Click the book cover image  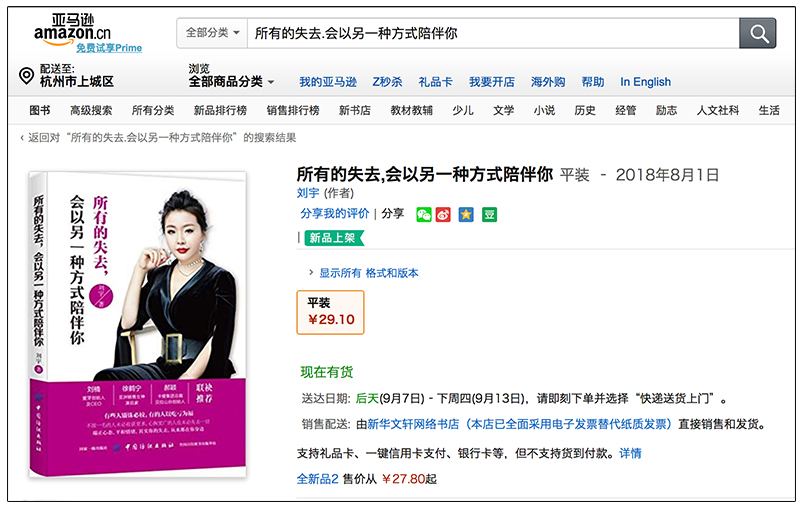[138, 325]
